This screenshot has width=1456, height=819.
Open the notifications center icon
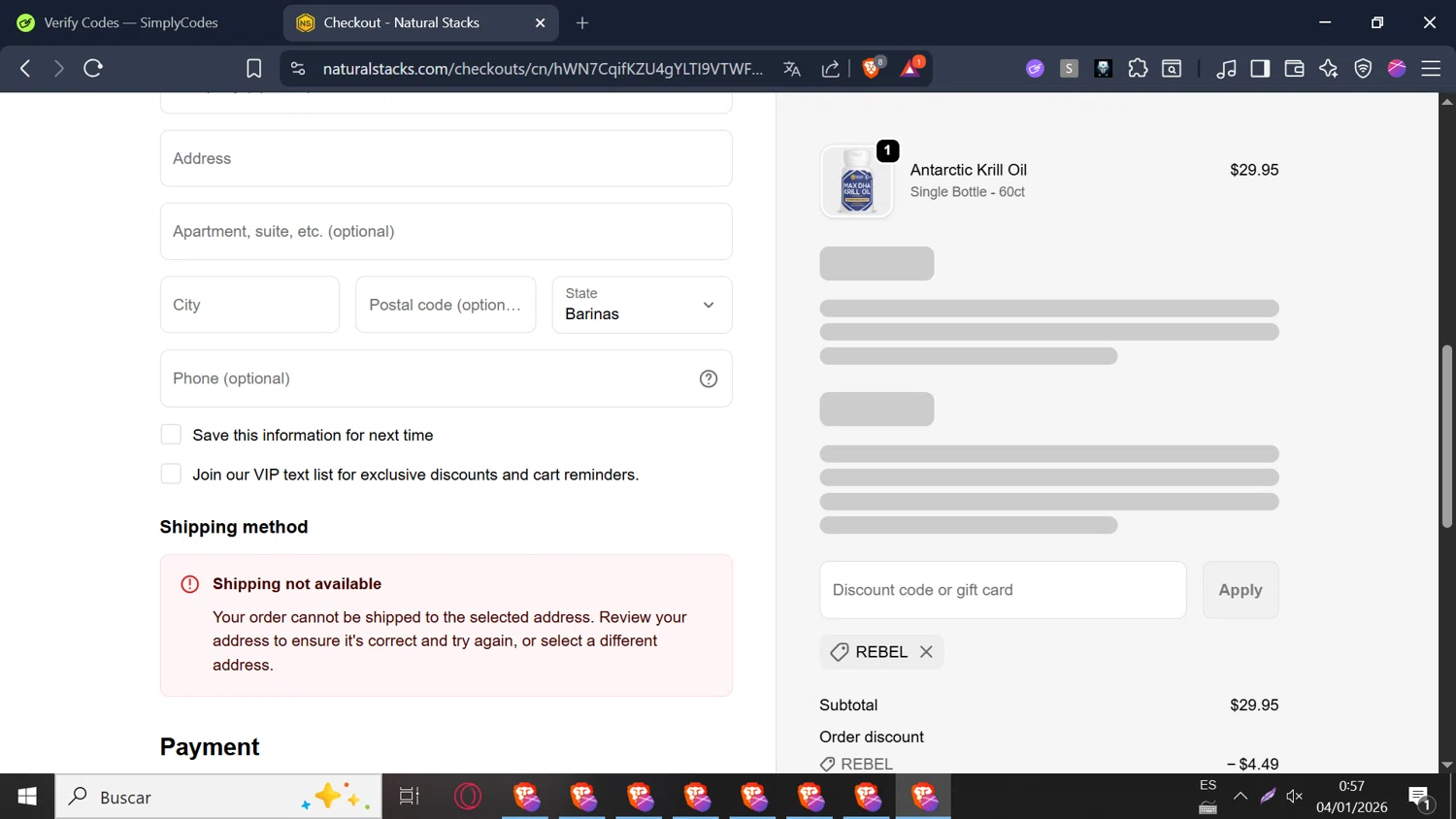click(1420, 798)
